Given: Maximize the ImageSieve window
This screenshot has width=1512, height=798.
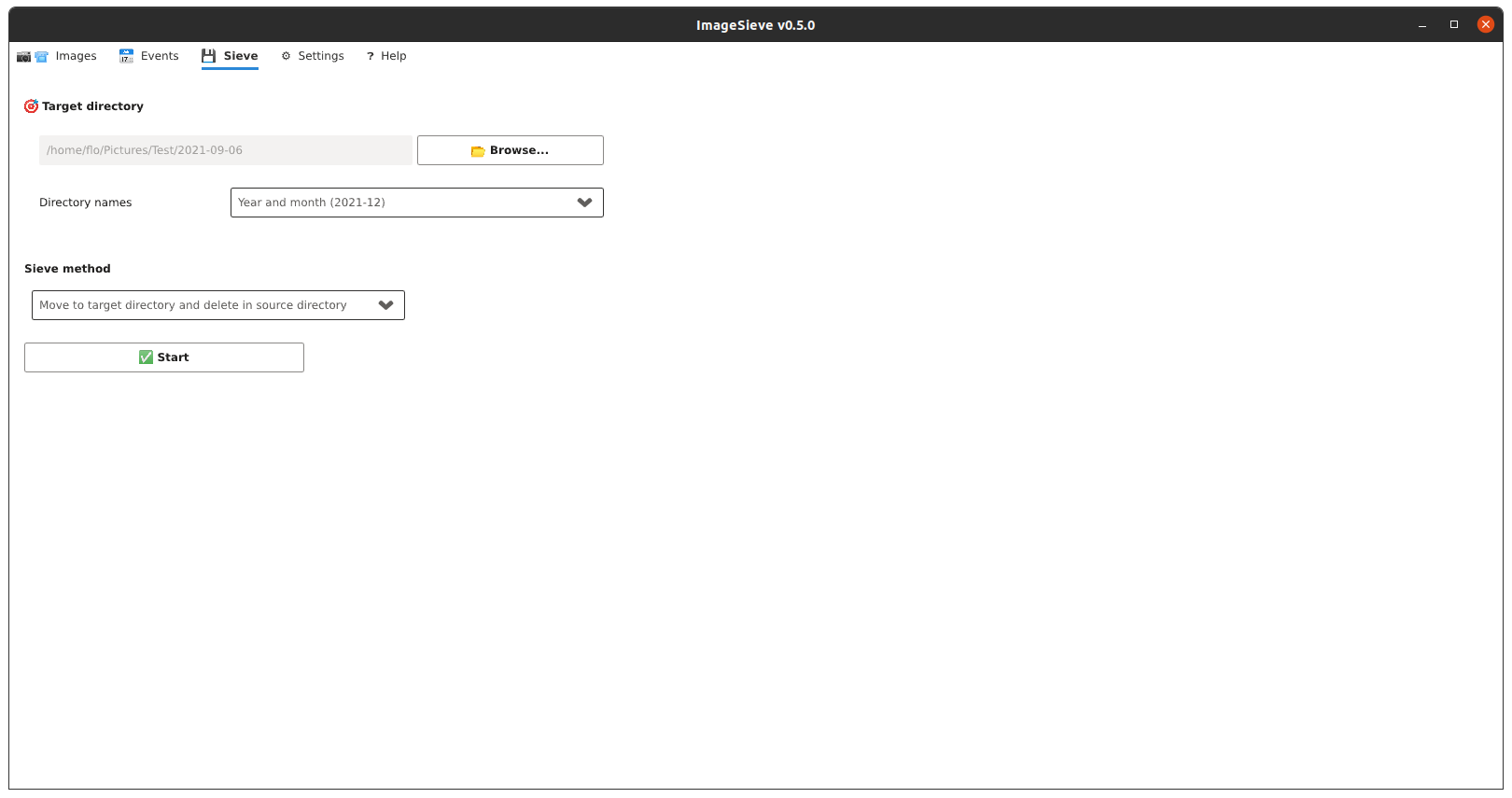Looking at the screenshot, I should pyautogui.click(x=1454, y=25).
